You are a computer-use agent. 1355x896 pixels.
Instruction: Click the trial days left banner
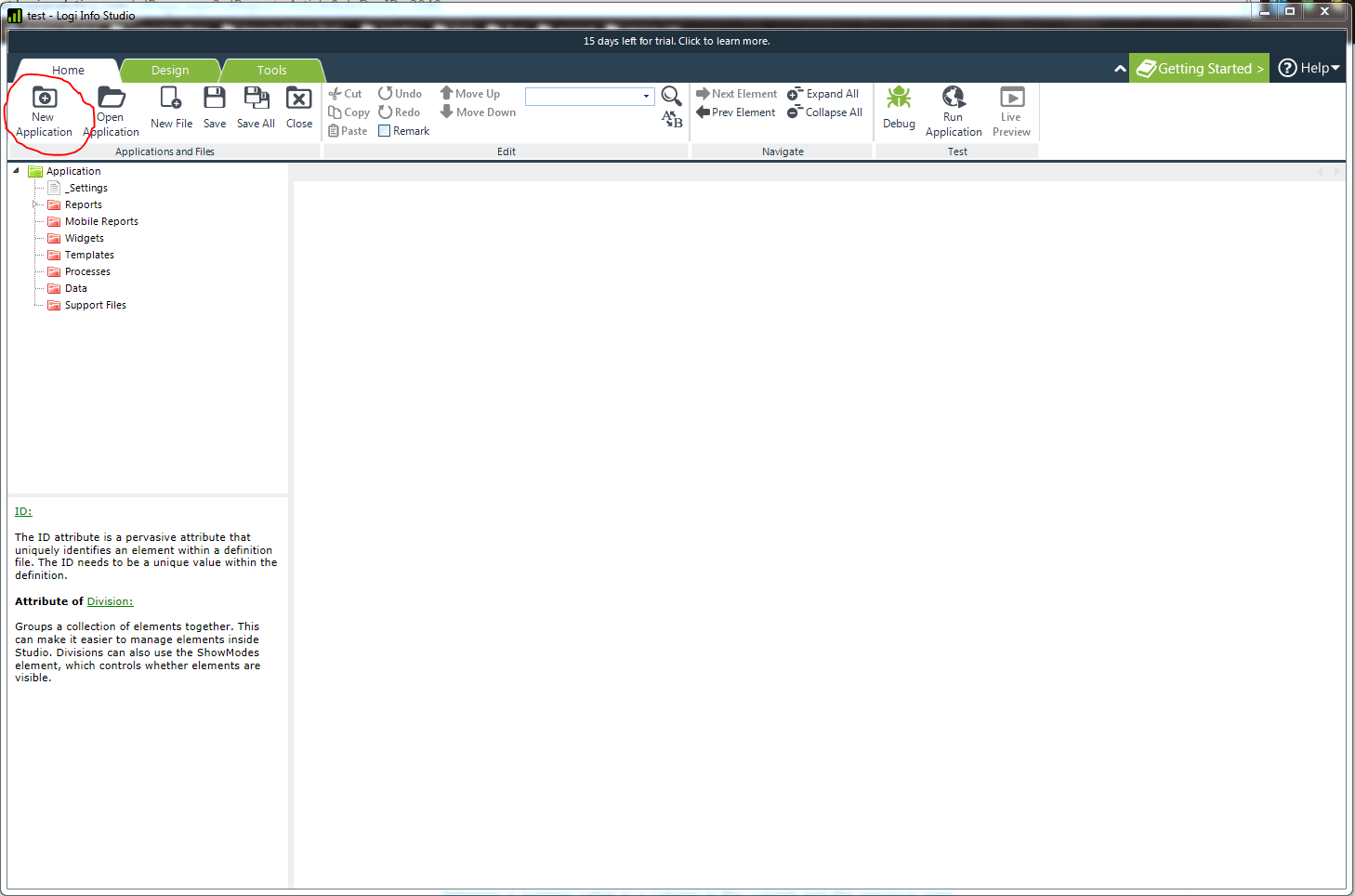[677, 41]
